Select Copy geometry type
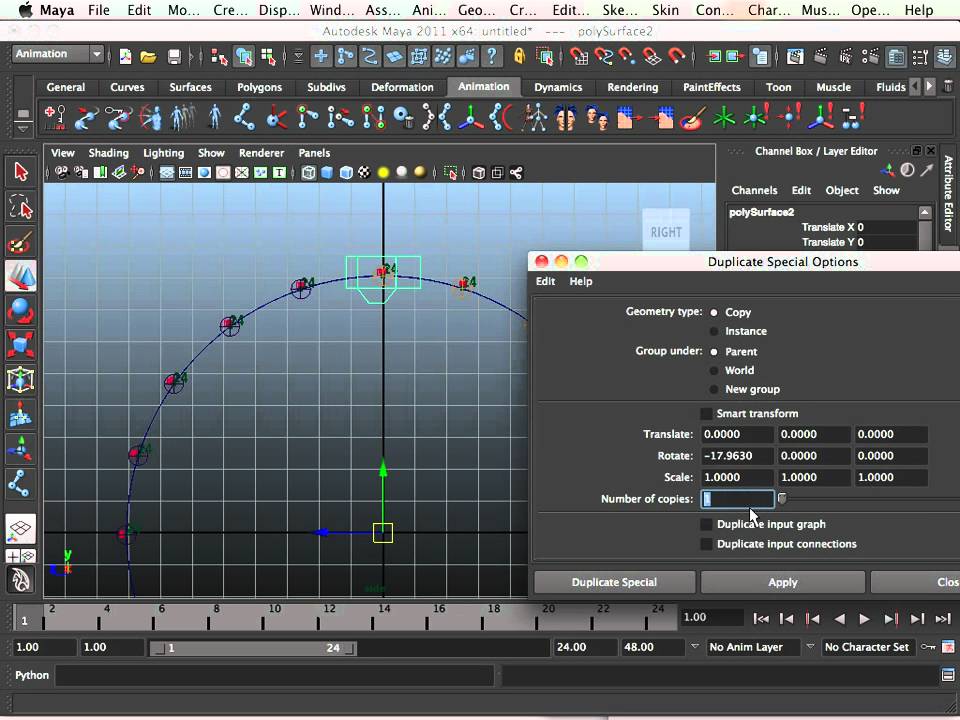Screen dimensions: 960x720 (x=714, y=312)
